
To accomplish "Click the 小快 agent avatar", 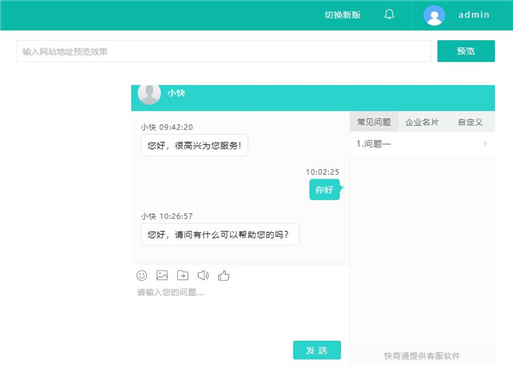I will [x=149, y=94].
